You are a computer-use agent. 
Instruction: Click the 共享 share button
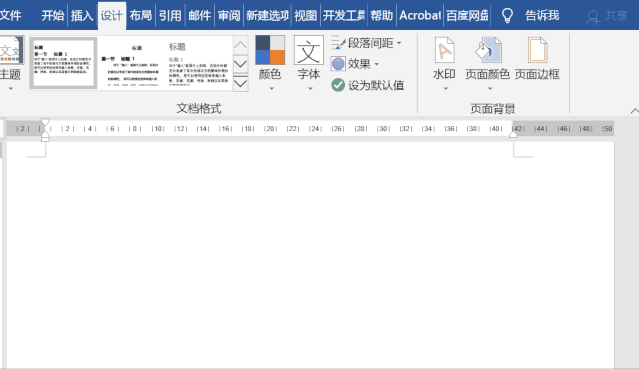(607, 16)
